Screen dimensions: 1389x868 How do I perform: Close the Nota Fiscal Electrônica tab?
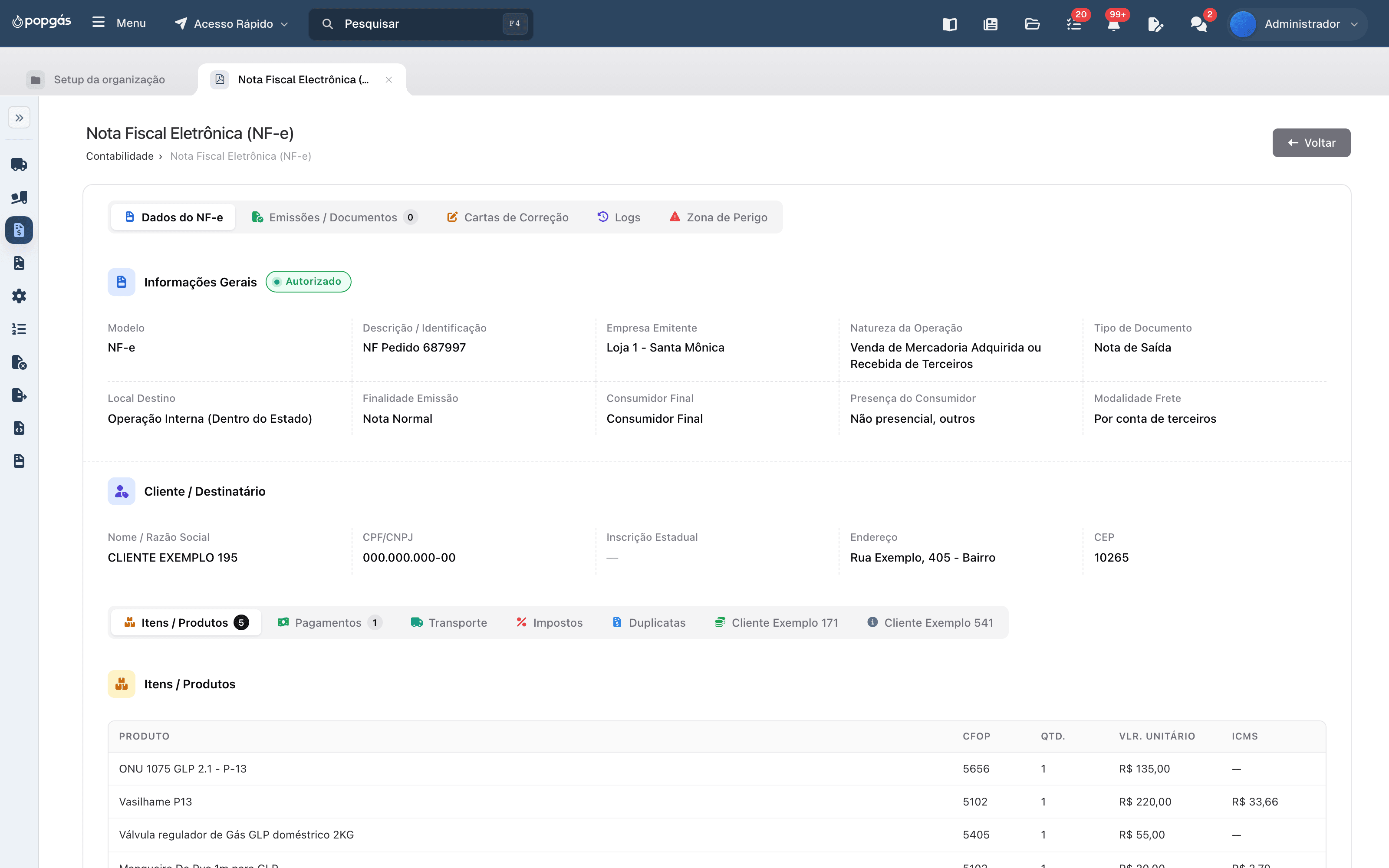tap(388, 80)
